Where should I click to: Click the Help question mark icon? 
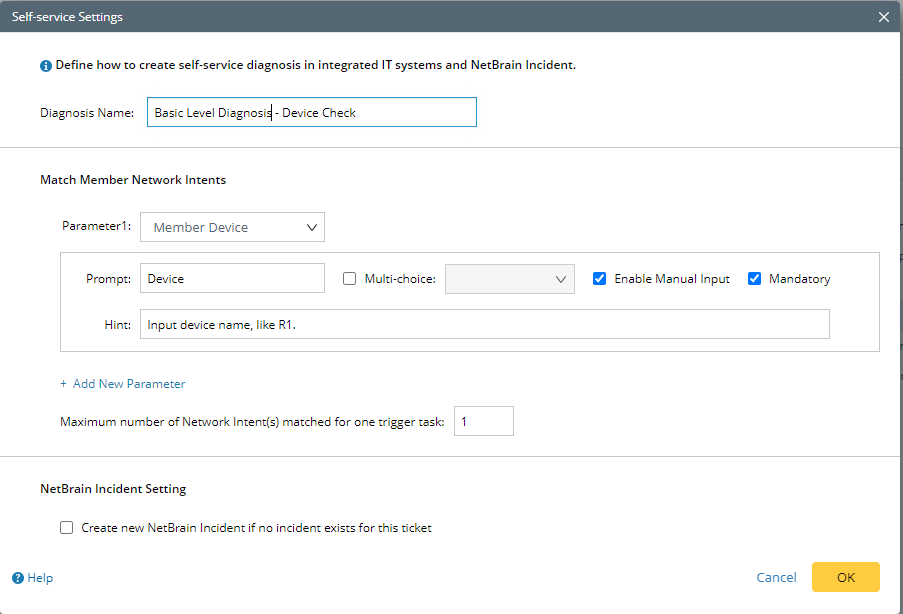(x=18, y=578)
